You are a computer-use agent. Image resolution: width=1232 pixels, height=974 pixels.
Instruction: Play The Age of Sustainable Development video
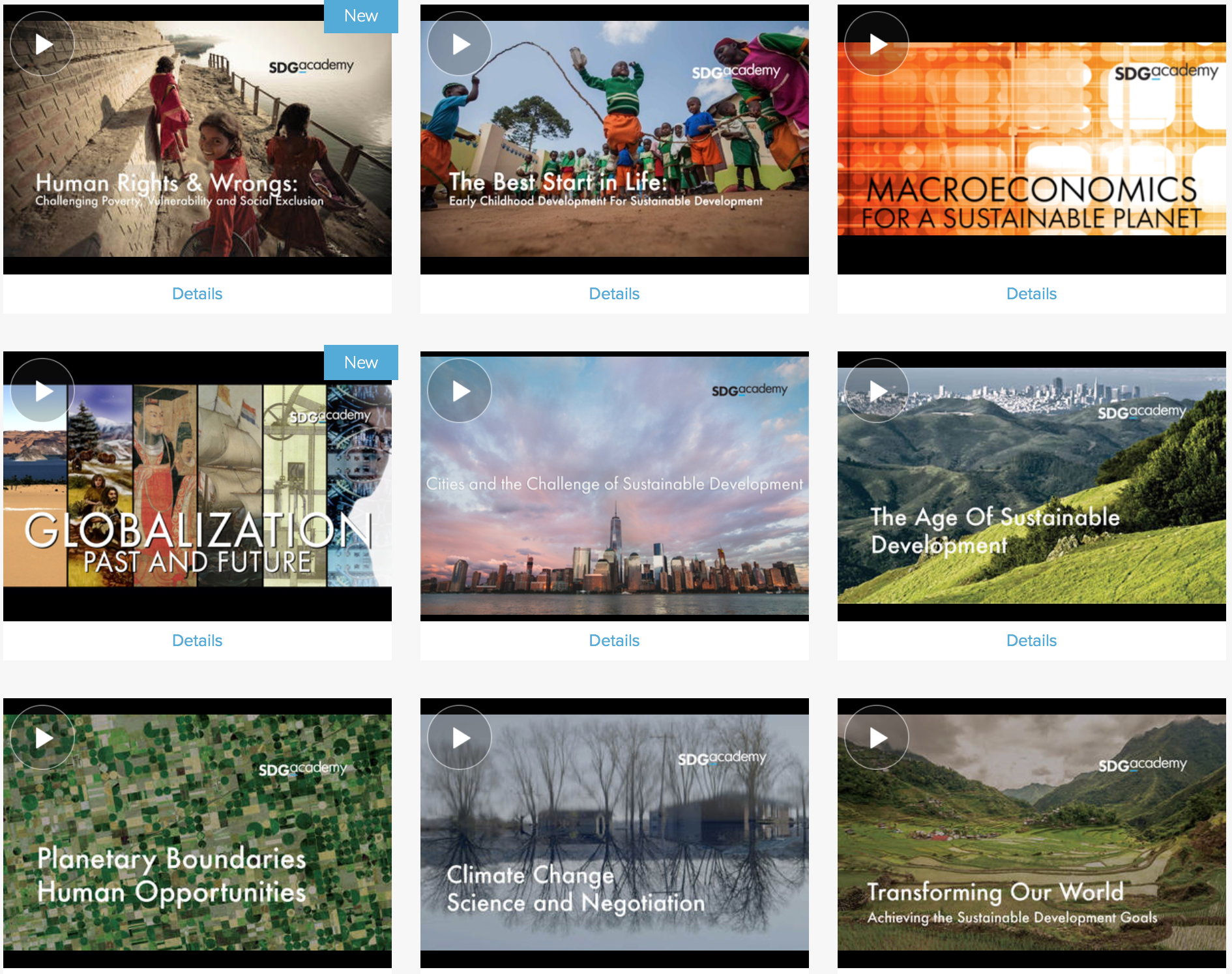pos(877,391)
